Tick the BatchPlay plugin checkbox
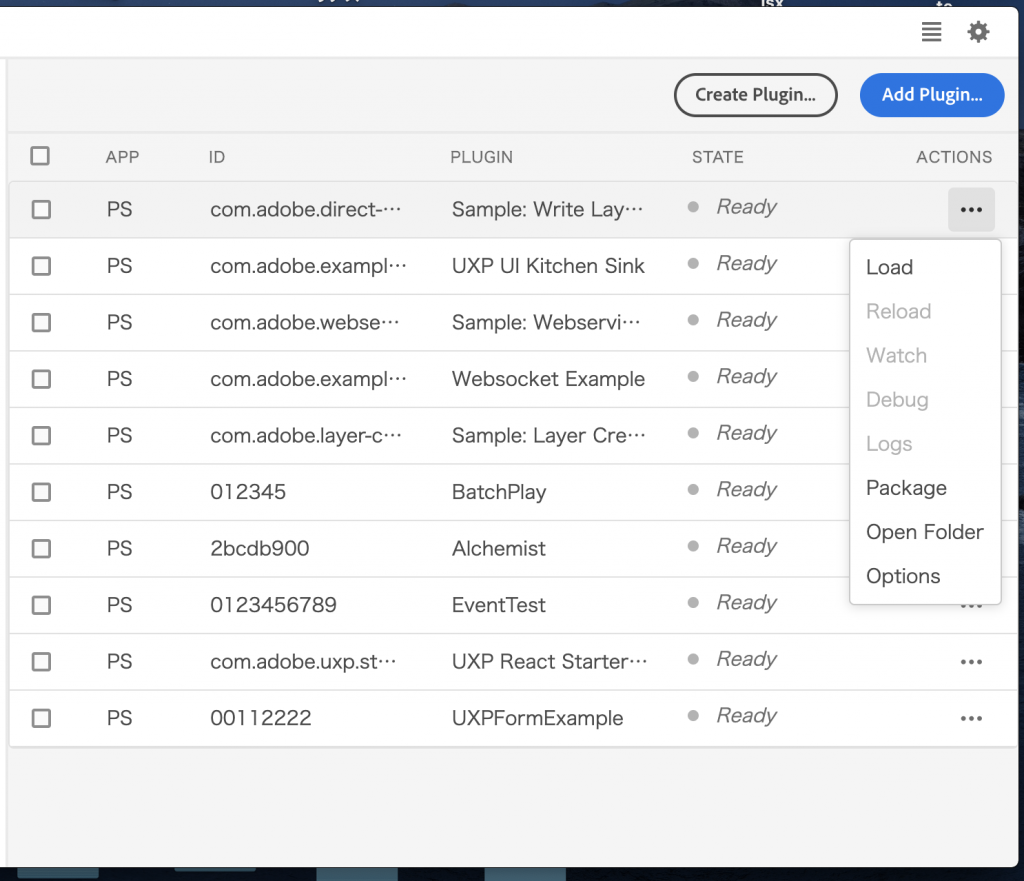 pyautogui.click(x=41, y=492)
